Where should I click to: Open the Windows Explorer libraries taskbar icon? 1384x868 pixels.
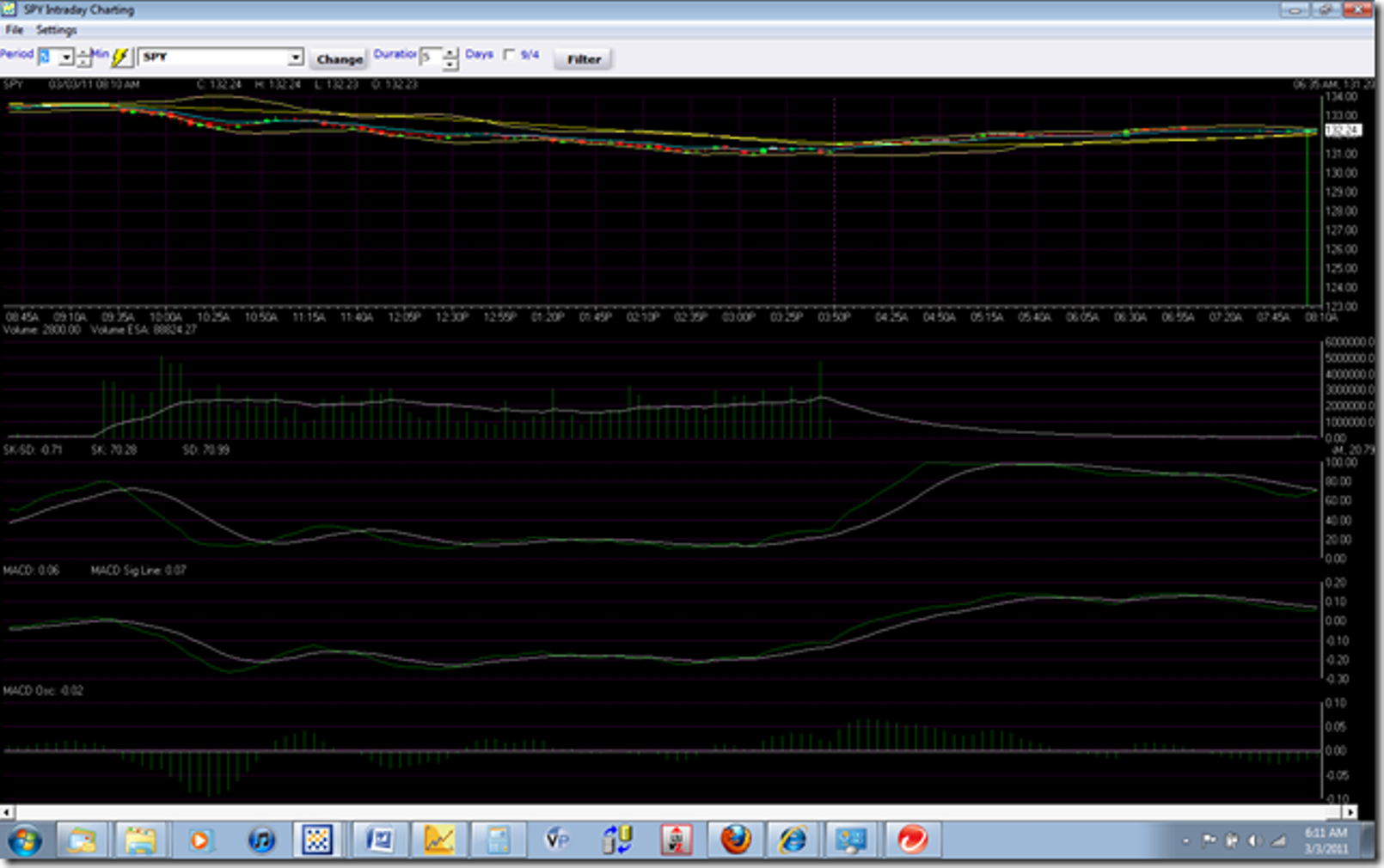[x=83, y=840]
